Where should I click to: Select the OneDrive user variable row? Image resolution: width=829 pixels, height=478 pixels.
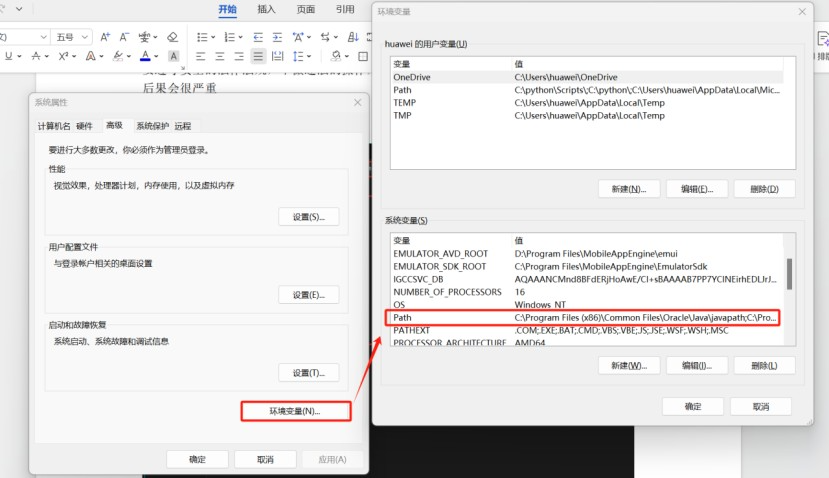[x=587, y=77]
